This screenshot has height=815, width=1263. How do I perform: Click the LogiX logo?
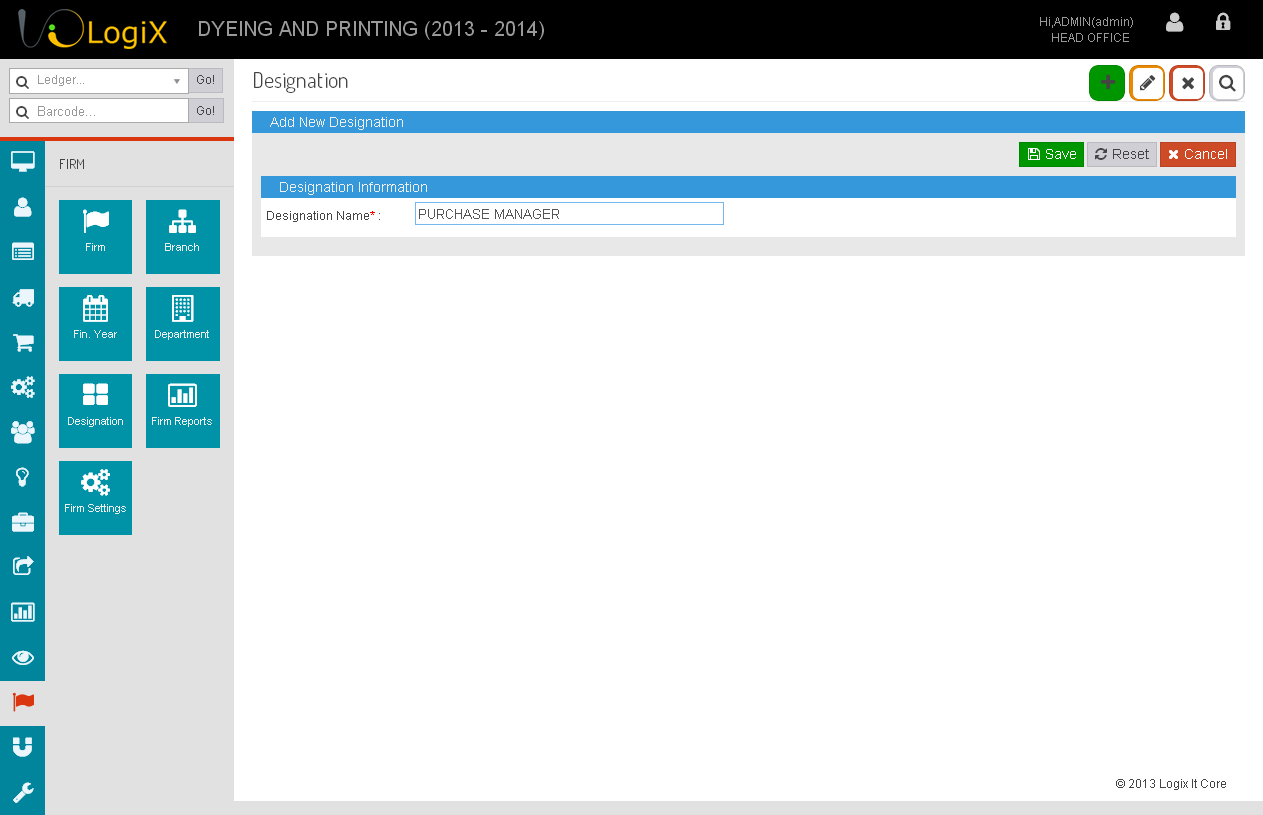pyautogui.click(x=92, y=30)
